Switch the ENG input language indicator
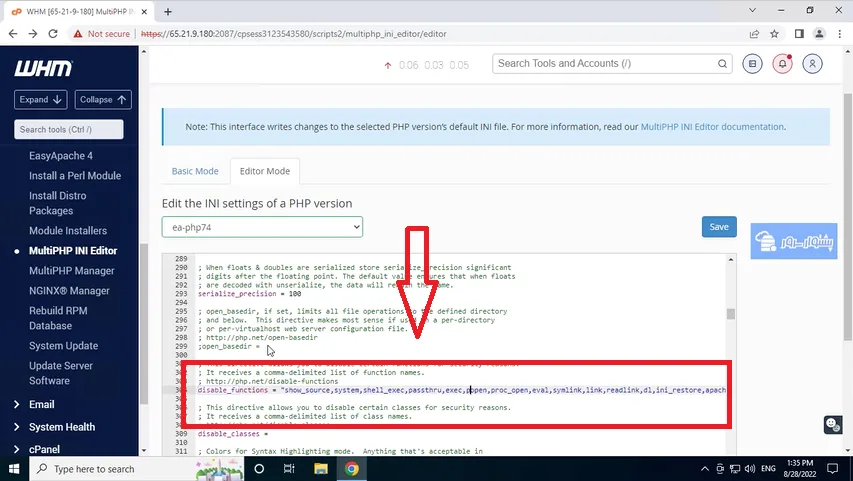 [768, 469]
